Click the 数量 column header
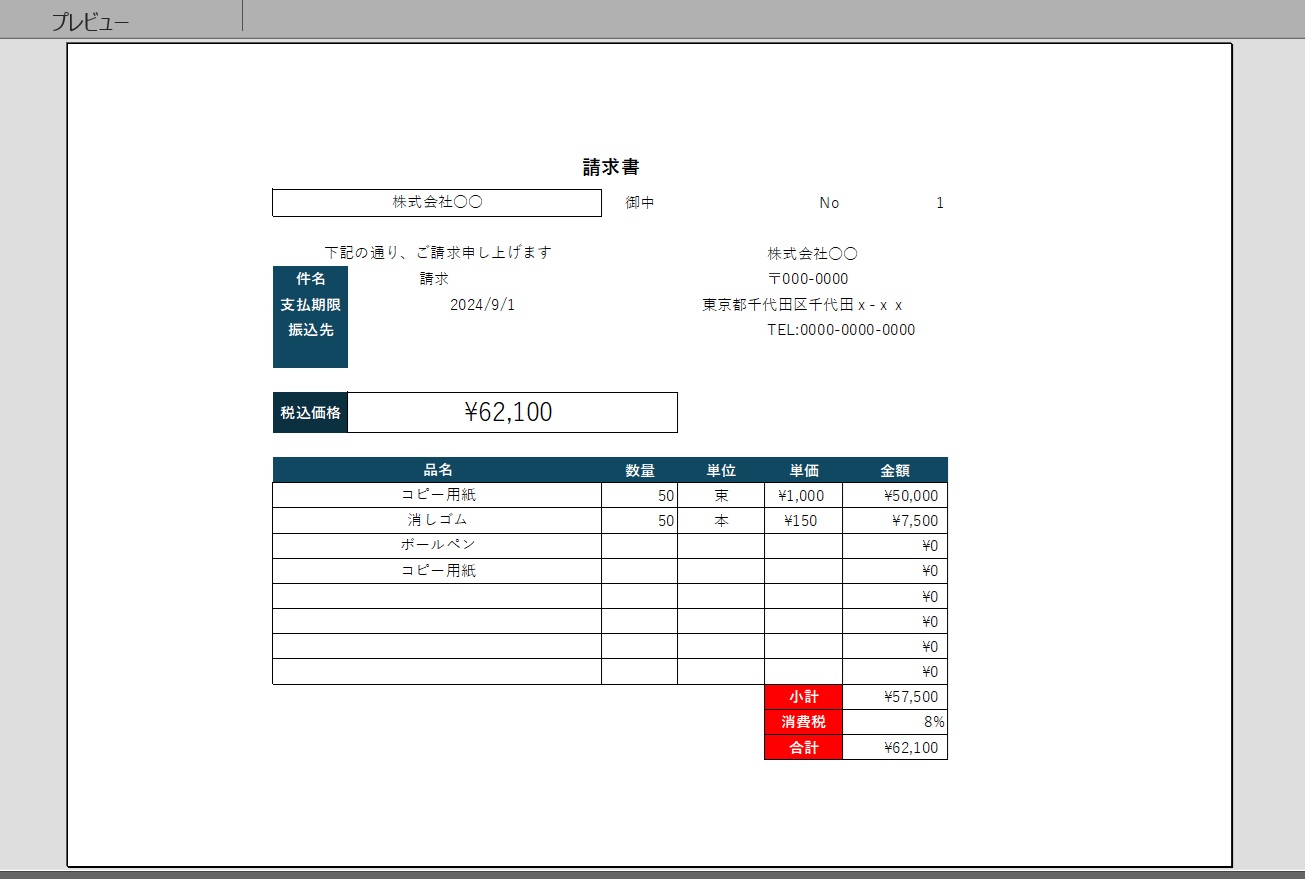Screen dimensions: 1305x879 pos(640,470)
